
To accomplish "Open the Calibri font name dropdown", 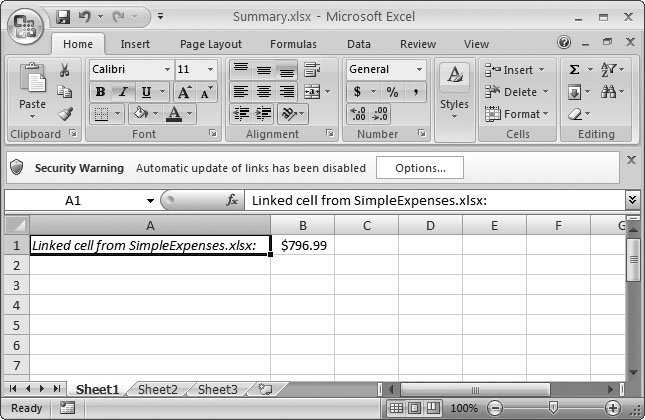I will tap(167, 70).
